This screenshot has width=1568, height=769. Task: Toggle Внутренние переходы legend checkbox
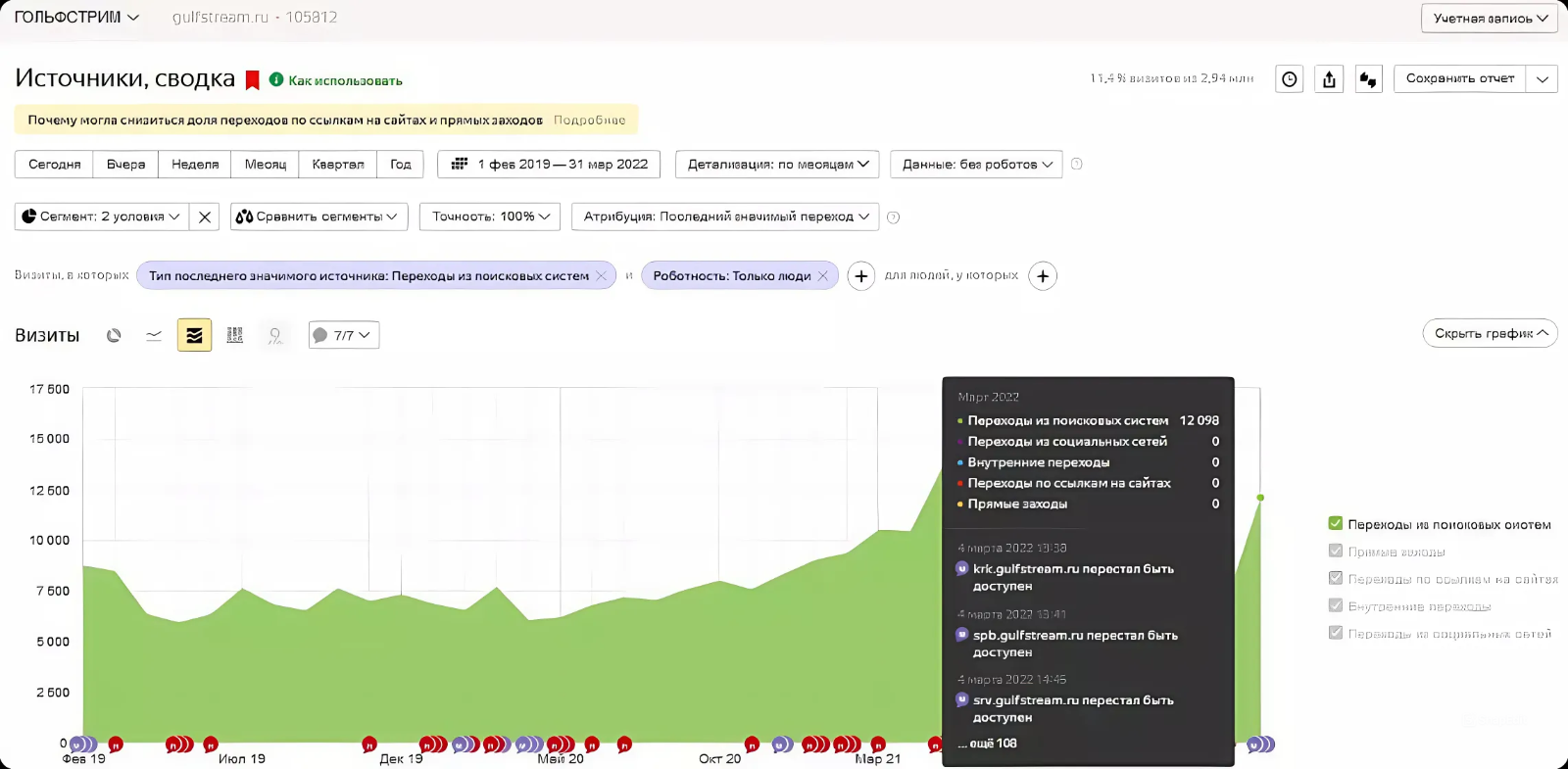tap(1335, 606)
